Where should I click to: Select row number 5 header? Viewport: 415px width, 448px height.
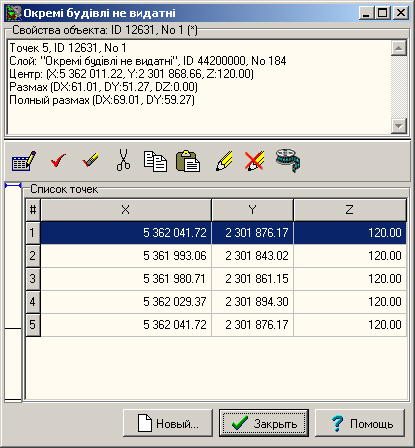coord(33,325)
